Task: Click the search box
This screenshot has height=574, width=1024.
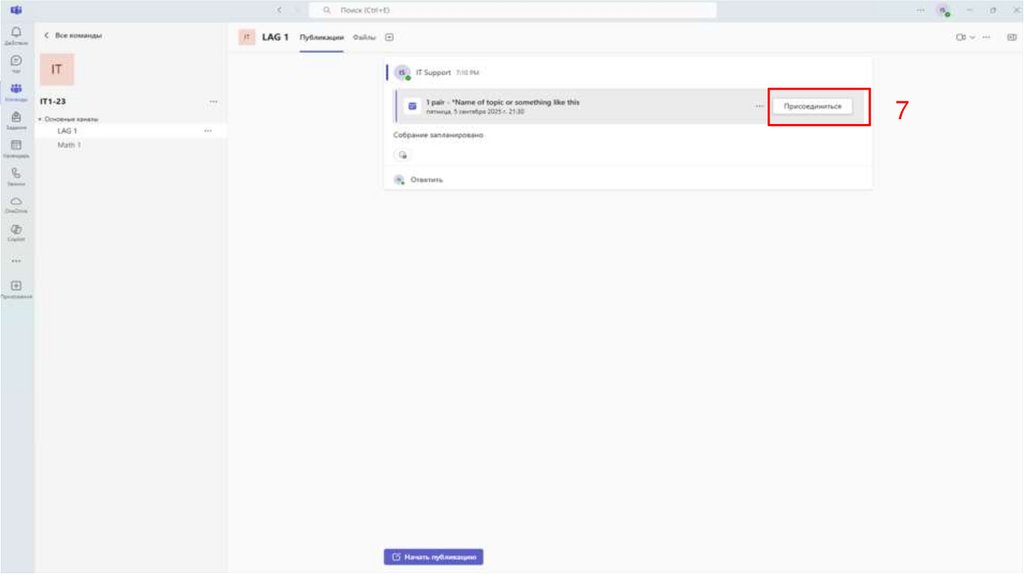Action: pyautogui.click(x=513, y=10)
